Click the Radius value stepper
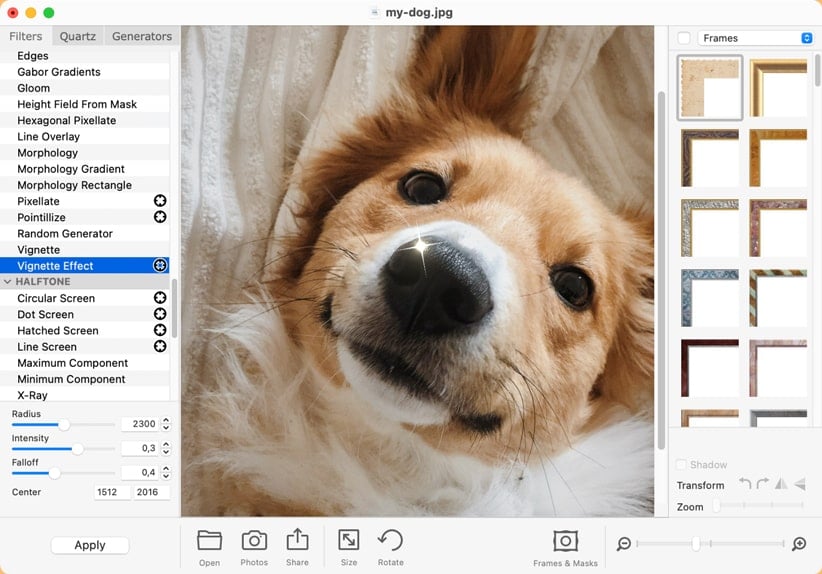This screenshot has width=822, height=574. 166,424
